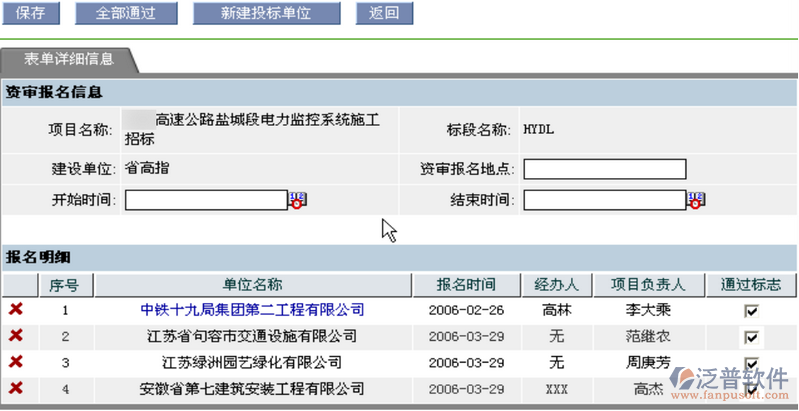Click the 保存 button
The image size is (799, 411).
pos(31,13)
